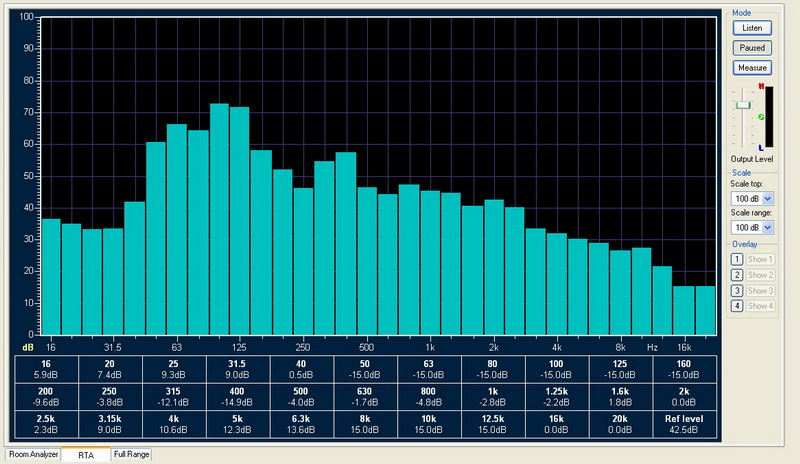800x464 pixels.
Task: Click the 31.5 Hz band gain cell
Action: coord(237,370)
